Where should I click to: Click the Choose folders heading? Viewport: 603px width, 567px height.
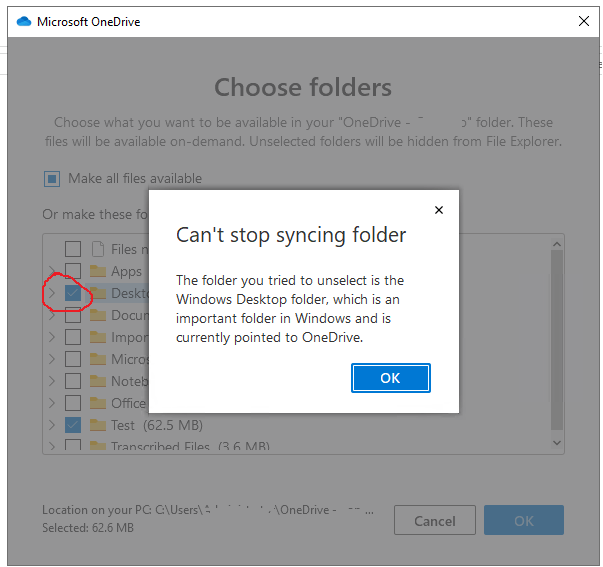(x=303, y=87)
